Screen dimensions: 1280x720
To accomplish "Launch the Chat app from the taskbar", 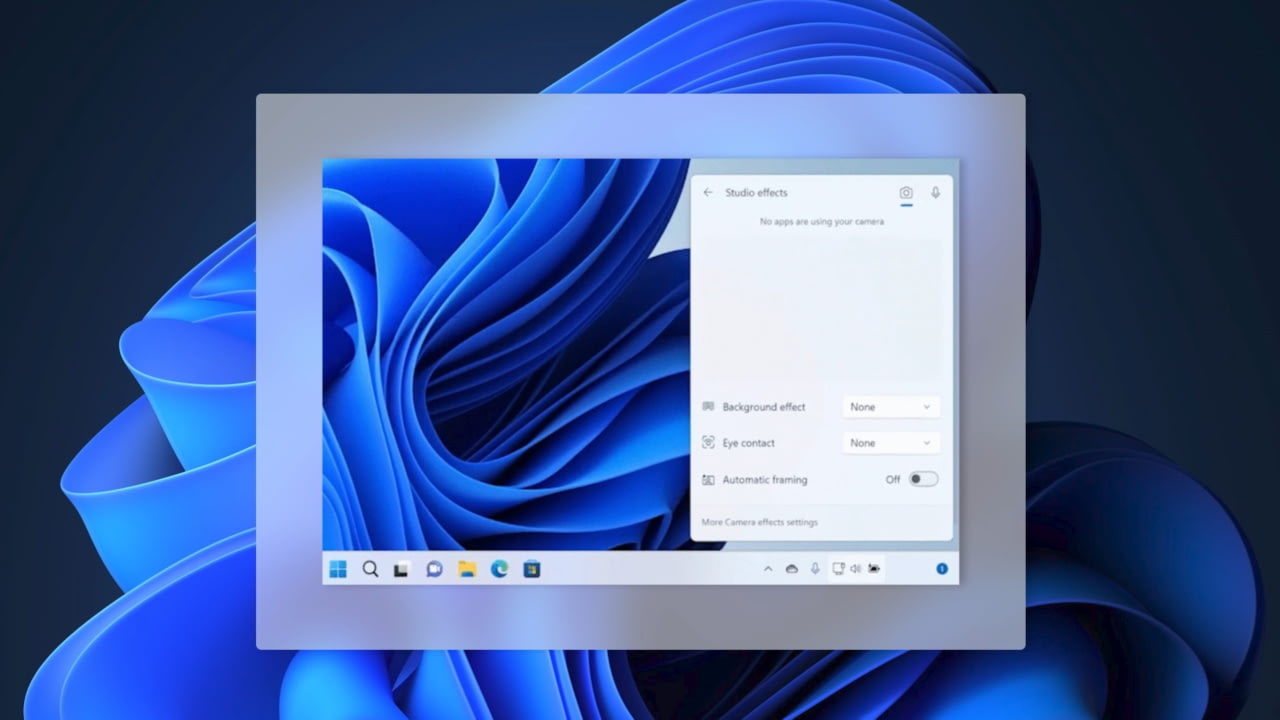I will tap(434, 569).
